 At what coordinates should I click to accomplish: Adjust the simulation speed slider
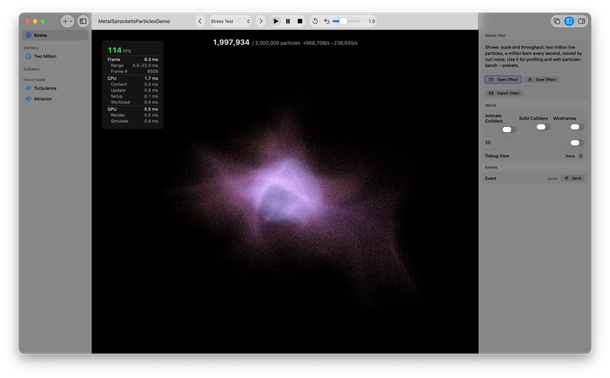[x=347, y=21]
